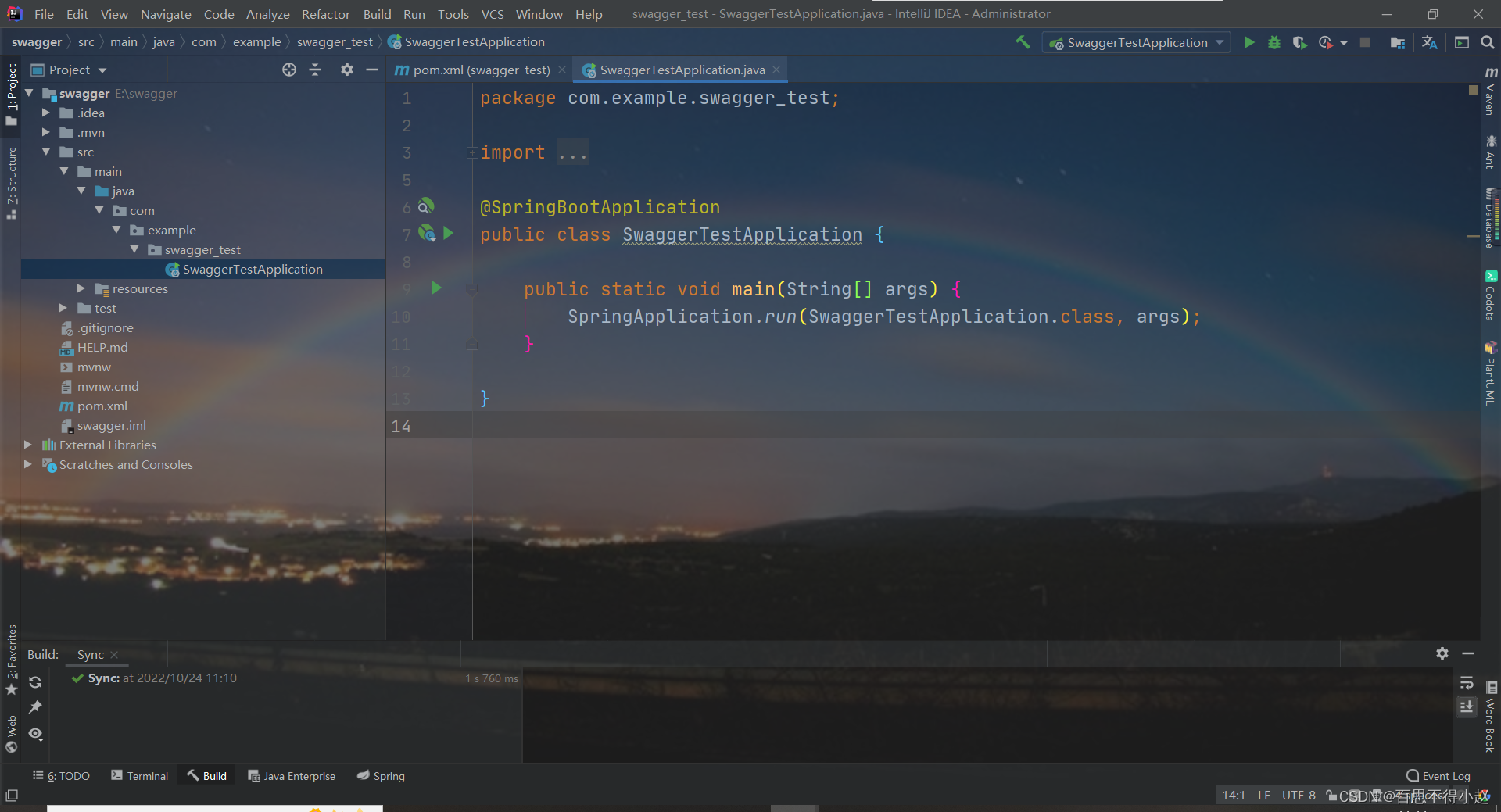Fold the main method body
Screen dimensions: 1501x812
472,289
